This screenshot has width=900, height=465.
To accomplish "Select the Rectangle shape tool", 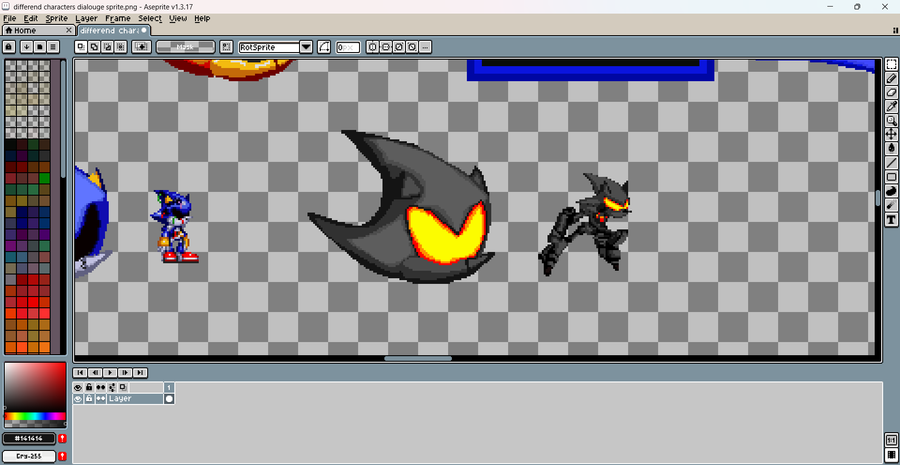I will (x=891, y=177).
